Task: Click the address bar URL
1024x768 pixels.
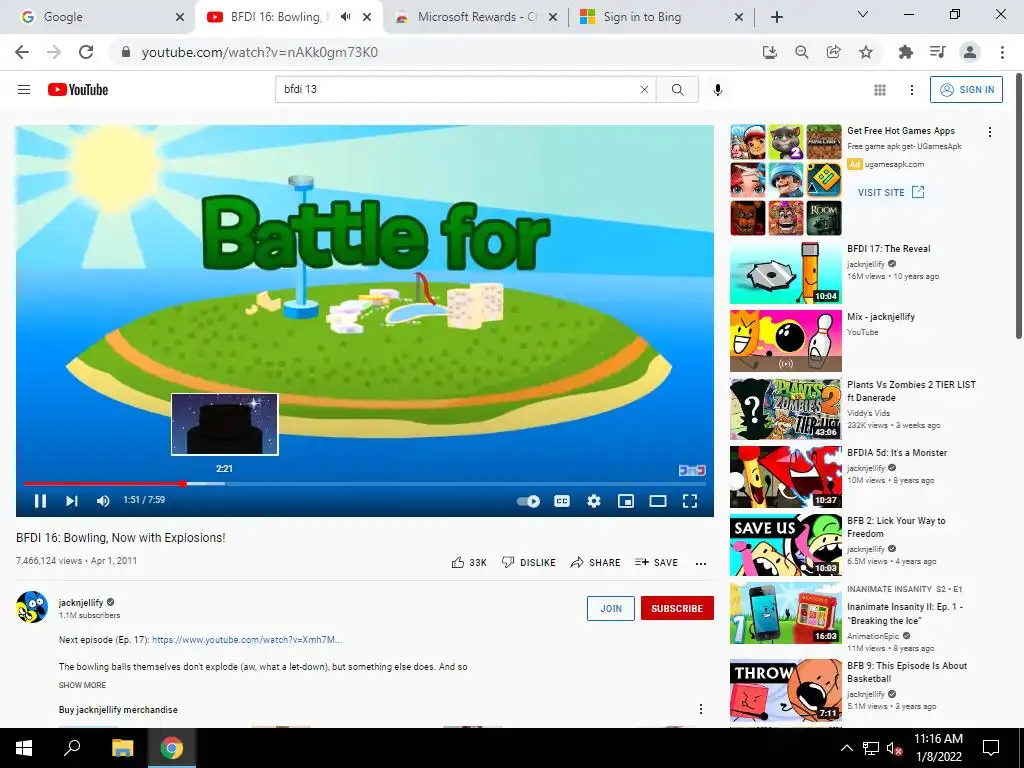Action: click(x=259, y=52)
